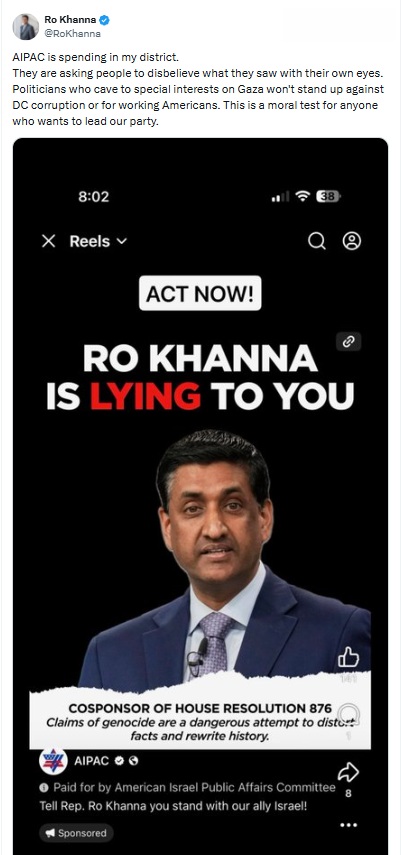Open comments with the speech bubble icon
Viewport: 401px width, 855px height.
pyautogui.click(x=348, y=714)
